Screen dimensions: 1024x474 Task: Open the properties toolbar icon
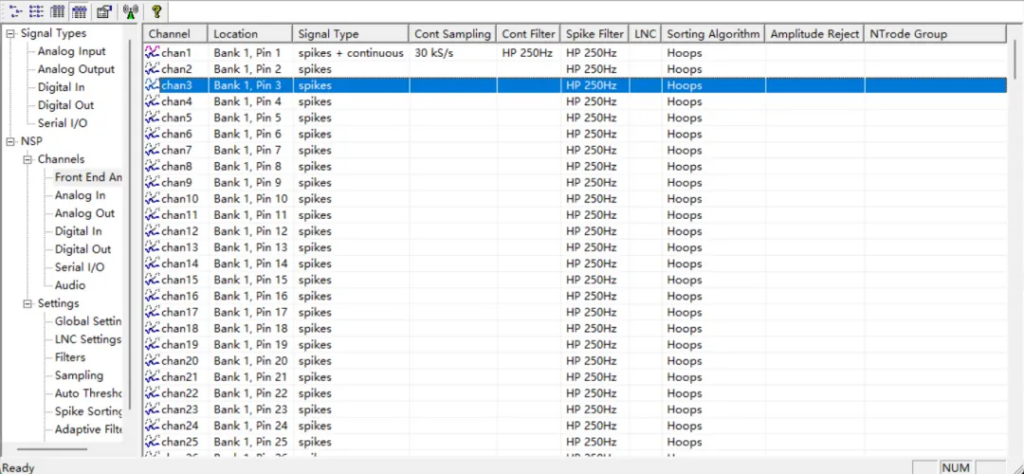[104, 11]
